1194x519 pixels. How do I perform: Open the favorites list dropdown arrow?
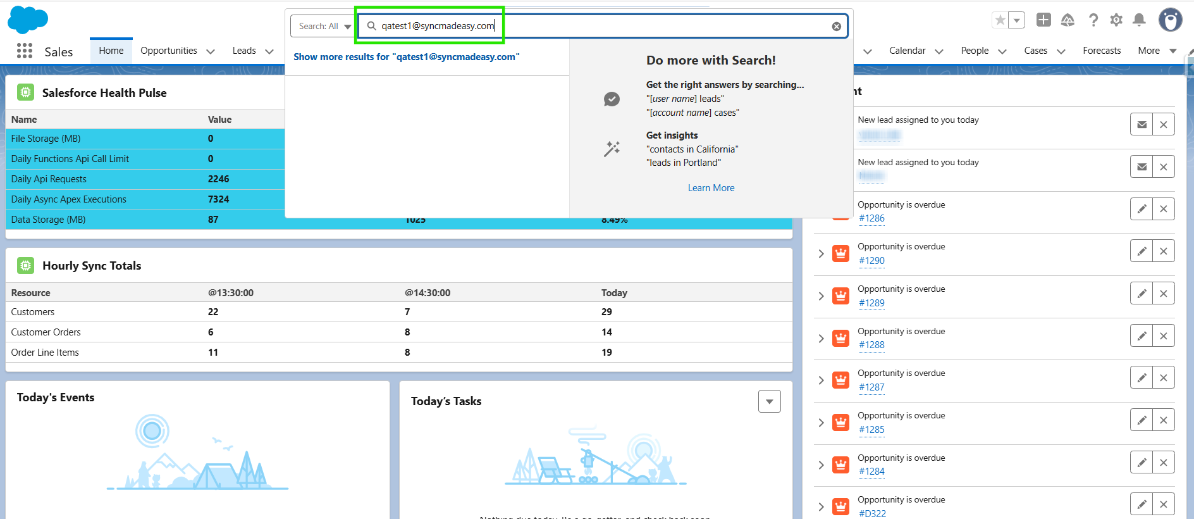coord(1017,21)
